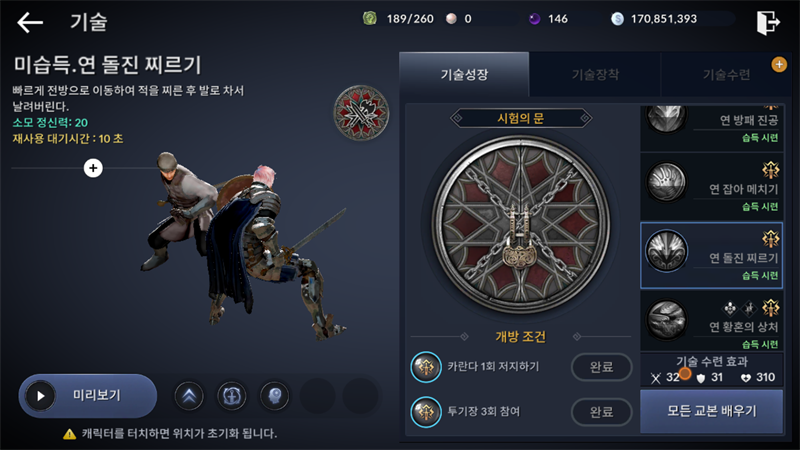Image resolution: width=800 pixels, height=450 pixels.
Task: Click the 투기장 3회 참여 condition icon
Action: [x=426, y=412]
